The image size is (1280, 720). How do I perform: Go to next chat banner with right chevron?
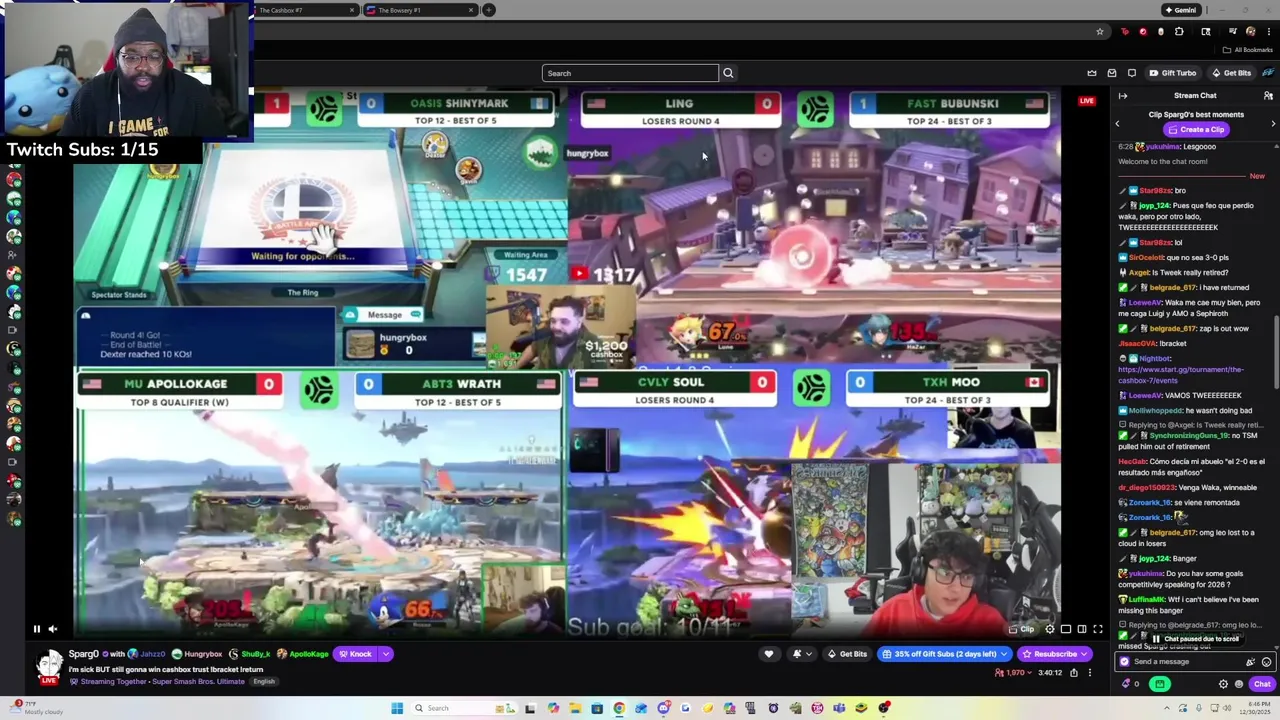(x=1273, y=123)
